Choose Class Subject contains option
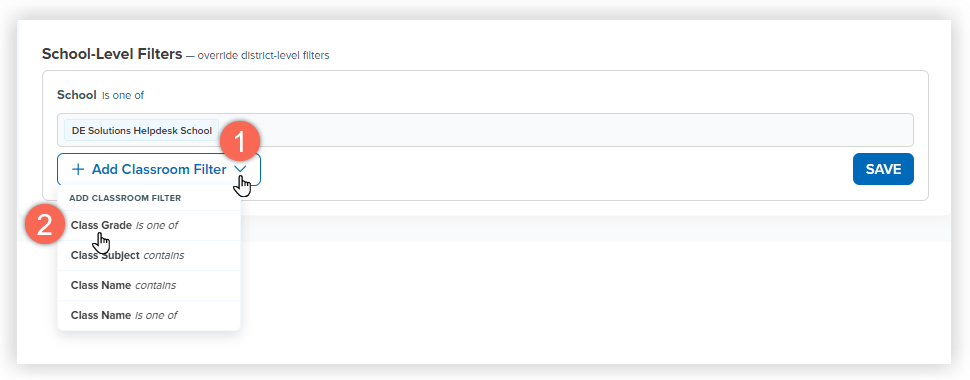The image size is (970, 380). [148, 255]
